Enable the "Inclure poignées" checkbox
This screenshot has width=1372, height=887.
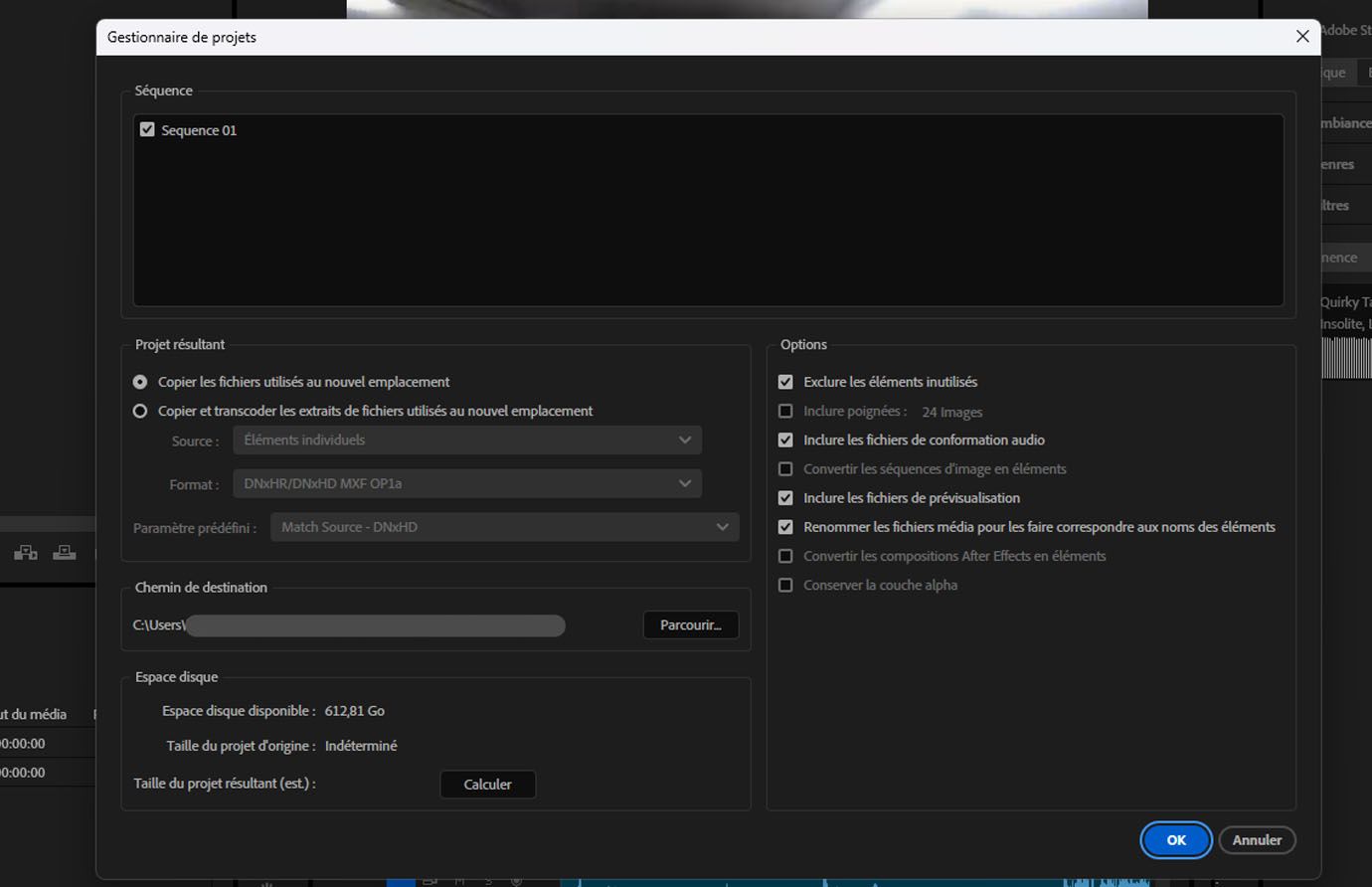[x=785, y=411]
